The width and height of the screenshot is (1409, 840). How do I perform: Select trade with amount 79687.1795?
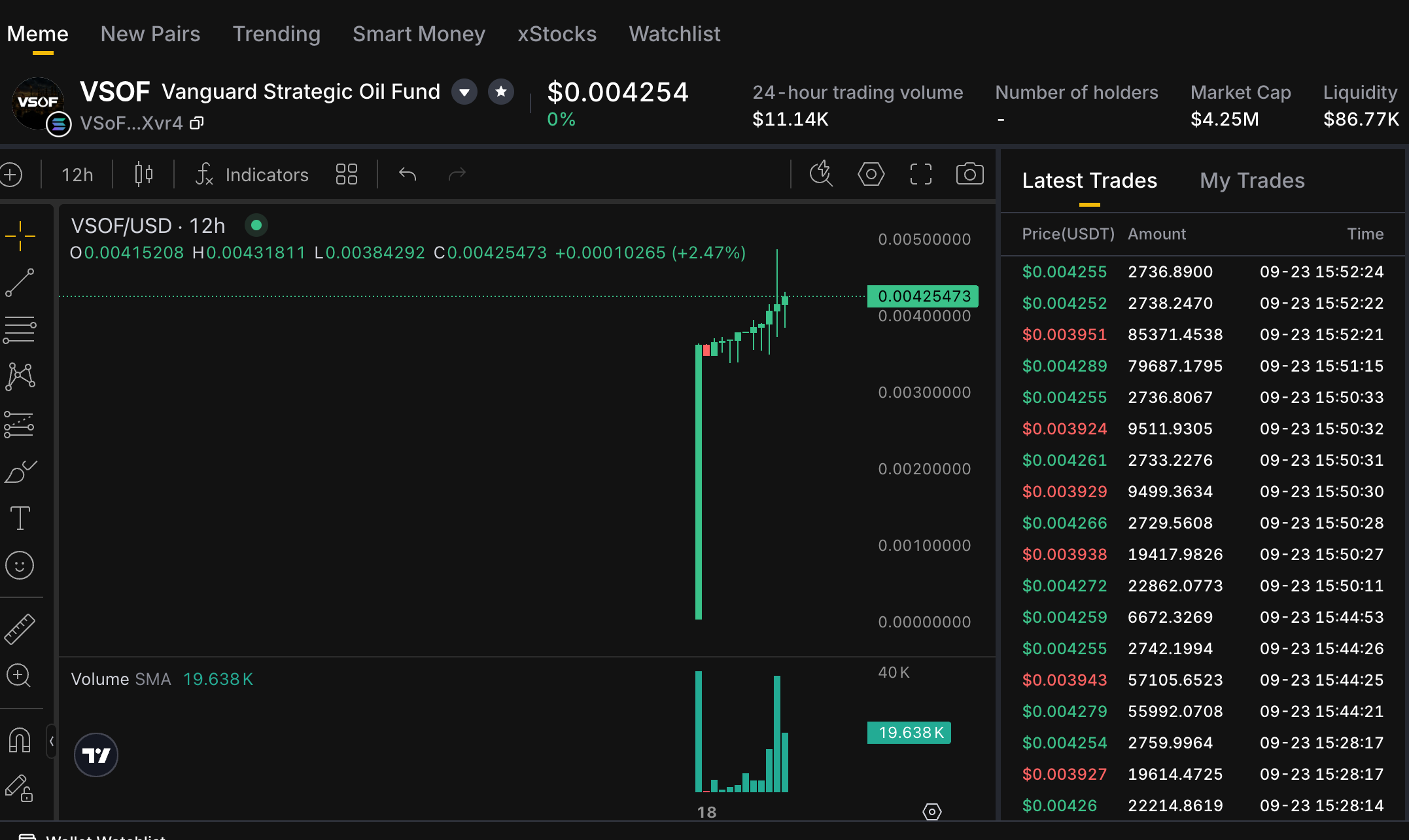pyautogui.click(x=1203, y=366)
